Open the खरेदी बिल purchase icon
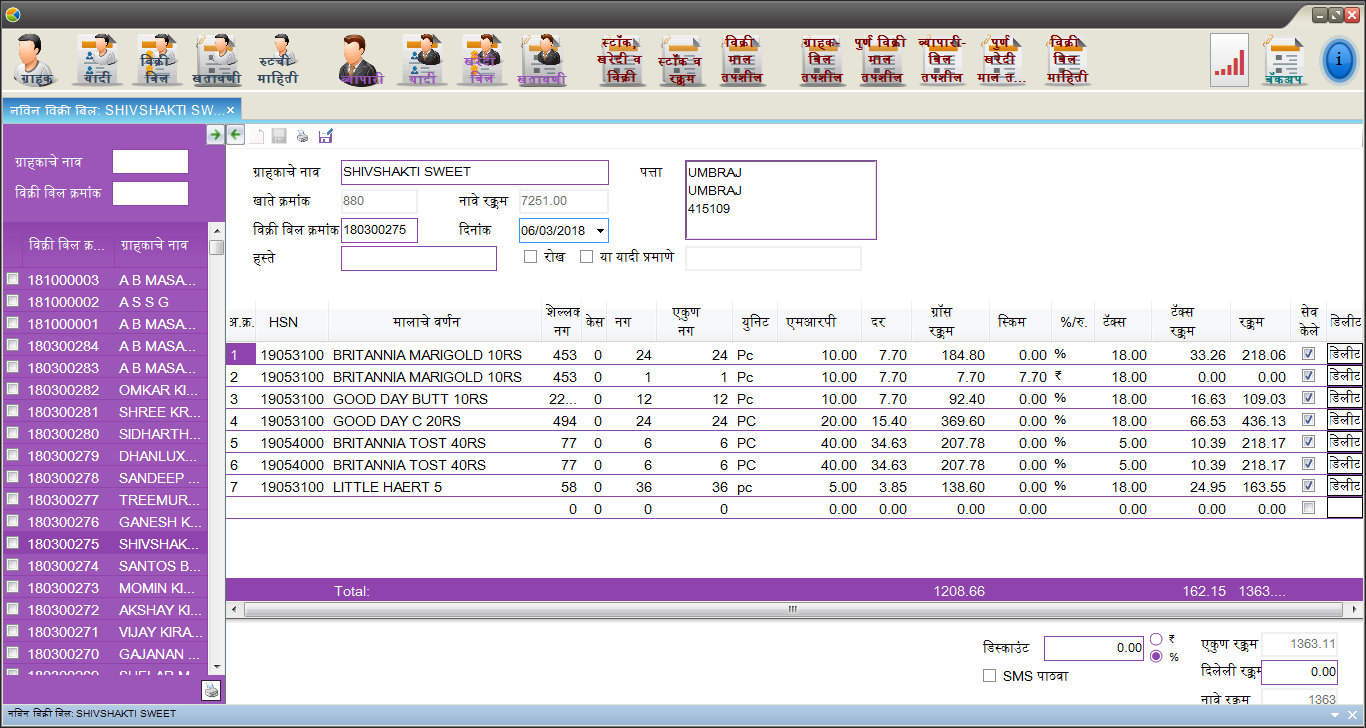This screenshot has width=1366, height=728. click(x=483, y=60)
